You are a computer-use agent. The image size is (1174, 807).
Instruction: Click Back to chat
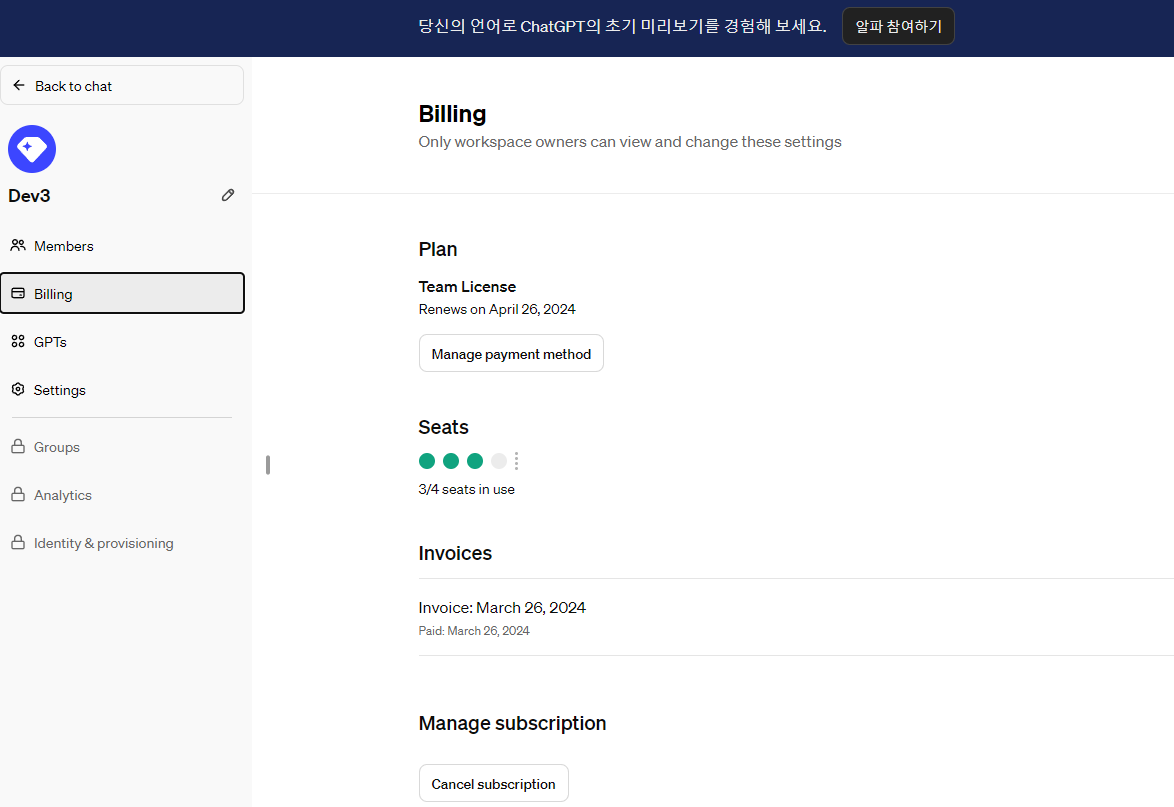click(x=74, y=85)
